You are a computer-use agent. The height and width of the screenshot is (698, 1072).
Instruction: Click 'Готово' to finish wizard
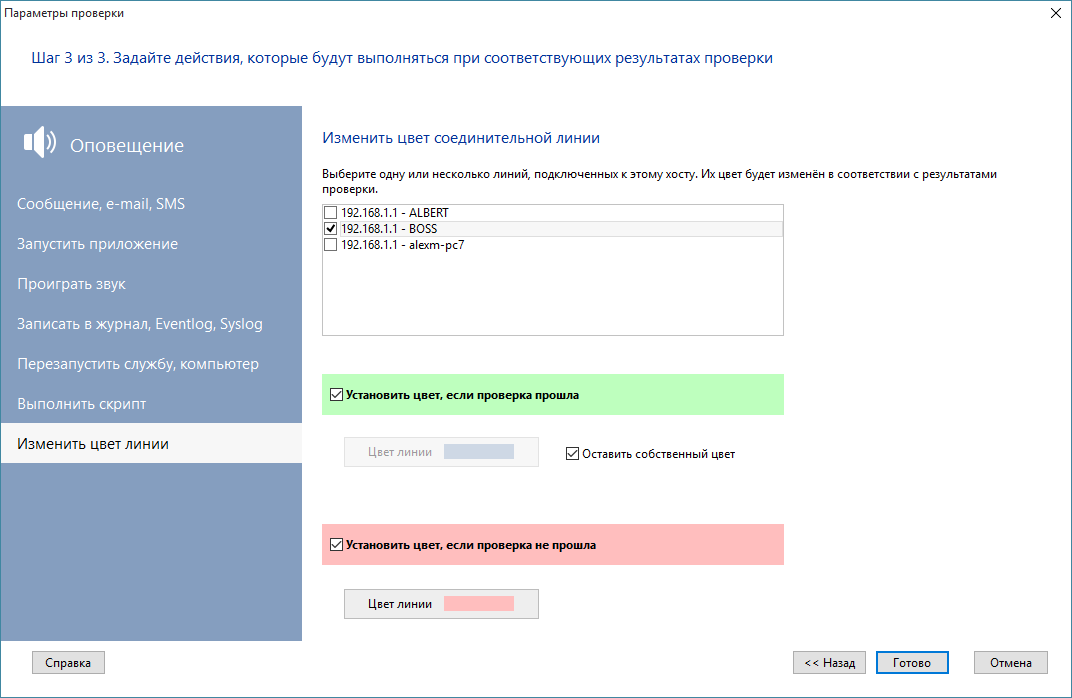point(911,663)
